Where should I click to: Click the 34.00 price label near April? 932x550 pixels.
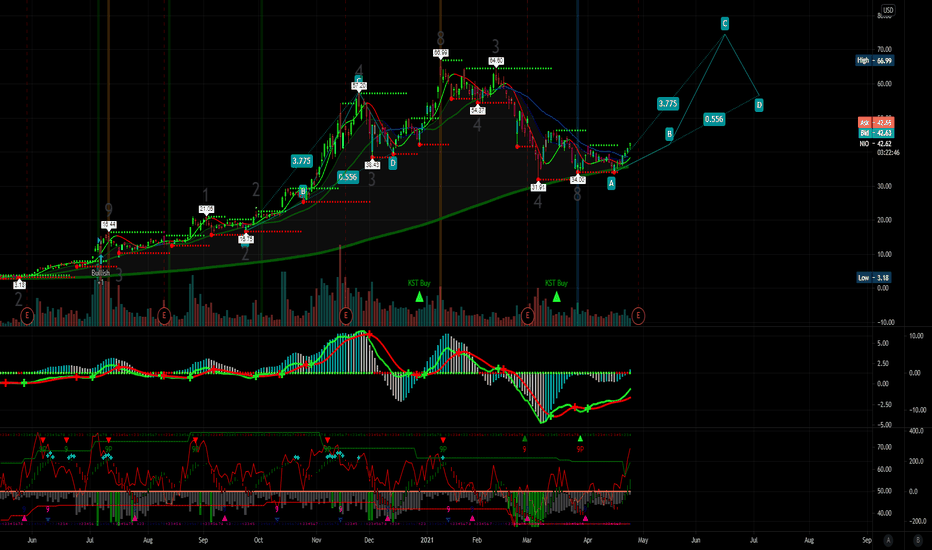point(578,179)
